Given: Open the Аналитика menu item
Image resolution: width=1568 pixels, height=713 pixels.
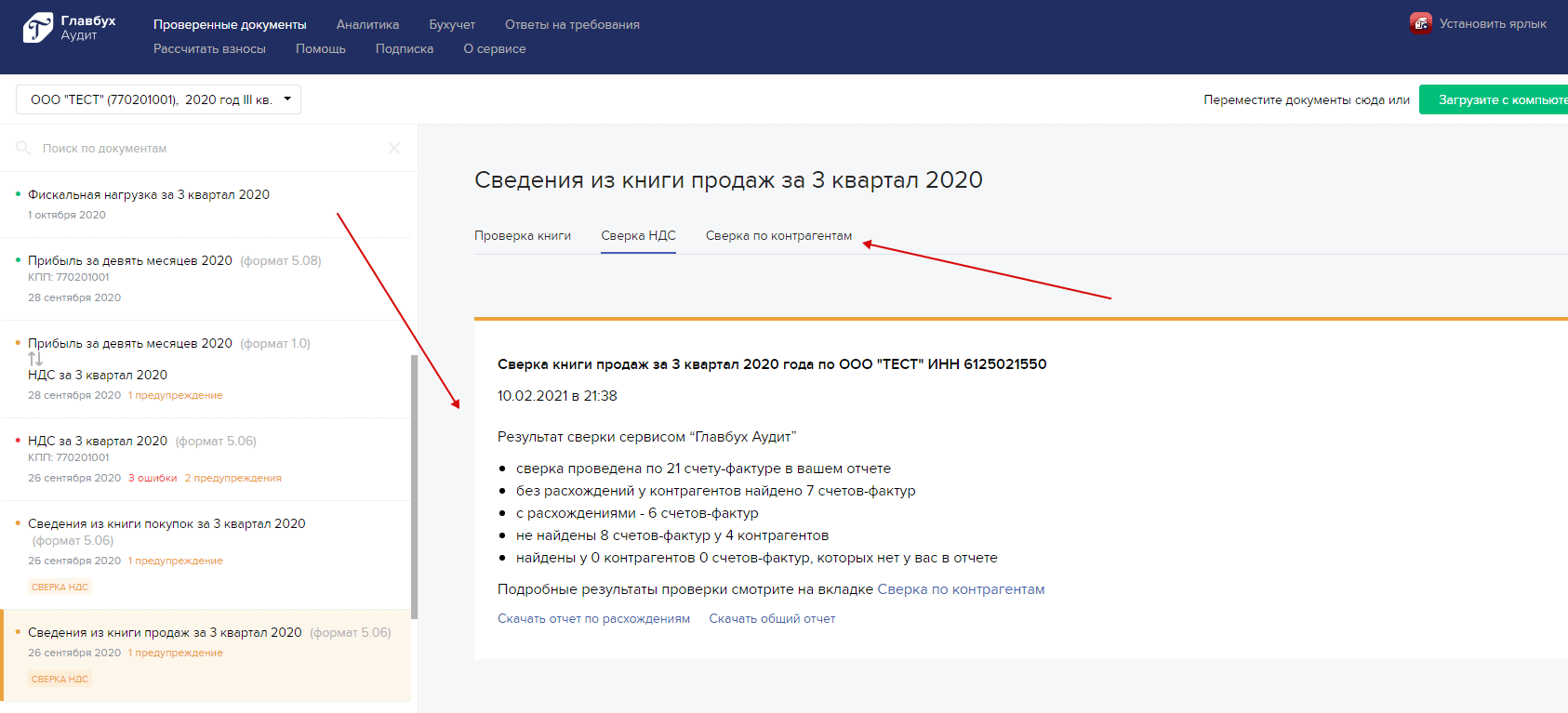Looking at the screenshot, I should [x=367, y=24].
